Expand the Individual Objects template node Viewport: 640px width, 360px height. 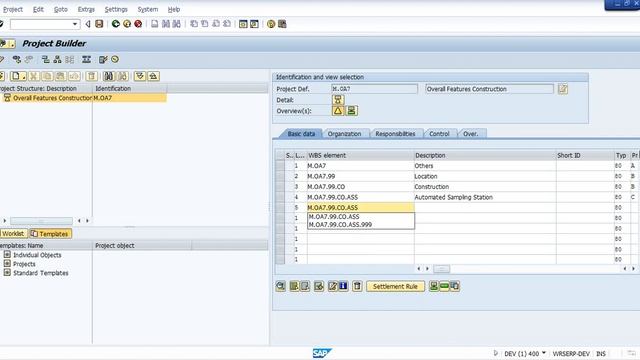click(x=7, y=254)
